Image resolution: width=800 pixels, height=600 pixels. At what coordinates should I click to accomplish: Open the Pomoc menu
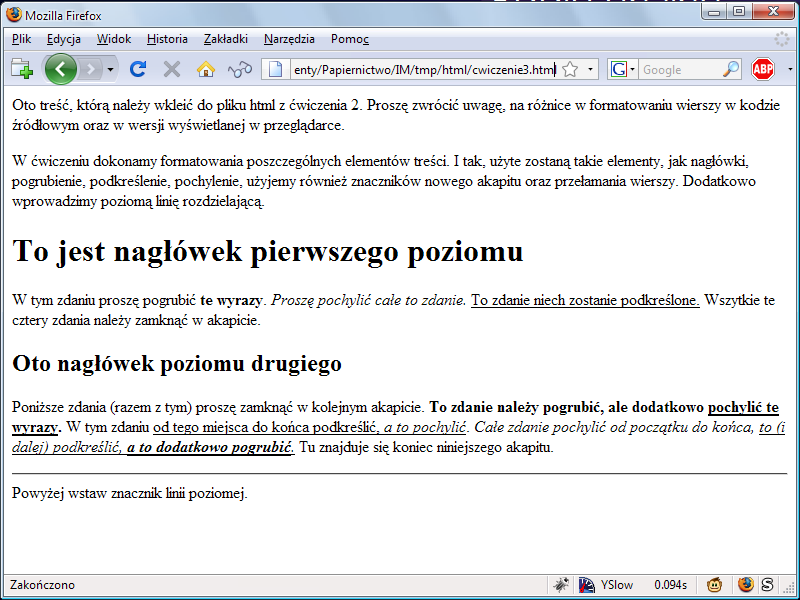(349, 39)
